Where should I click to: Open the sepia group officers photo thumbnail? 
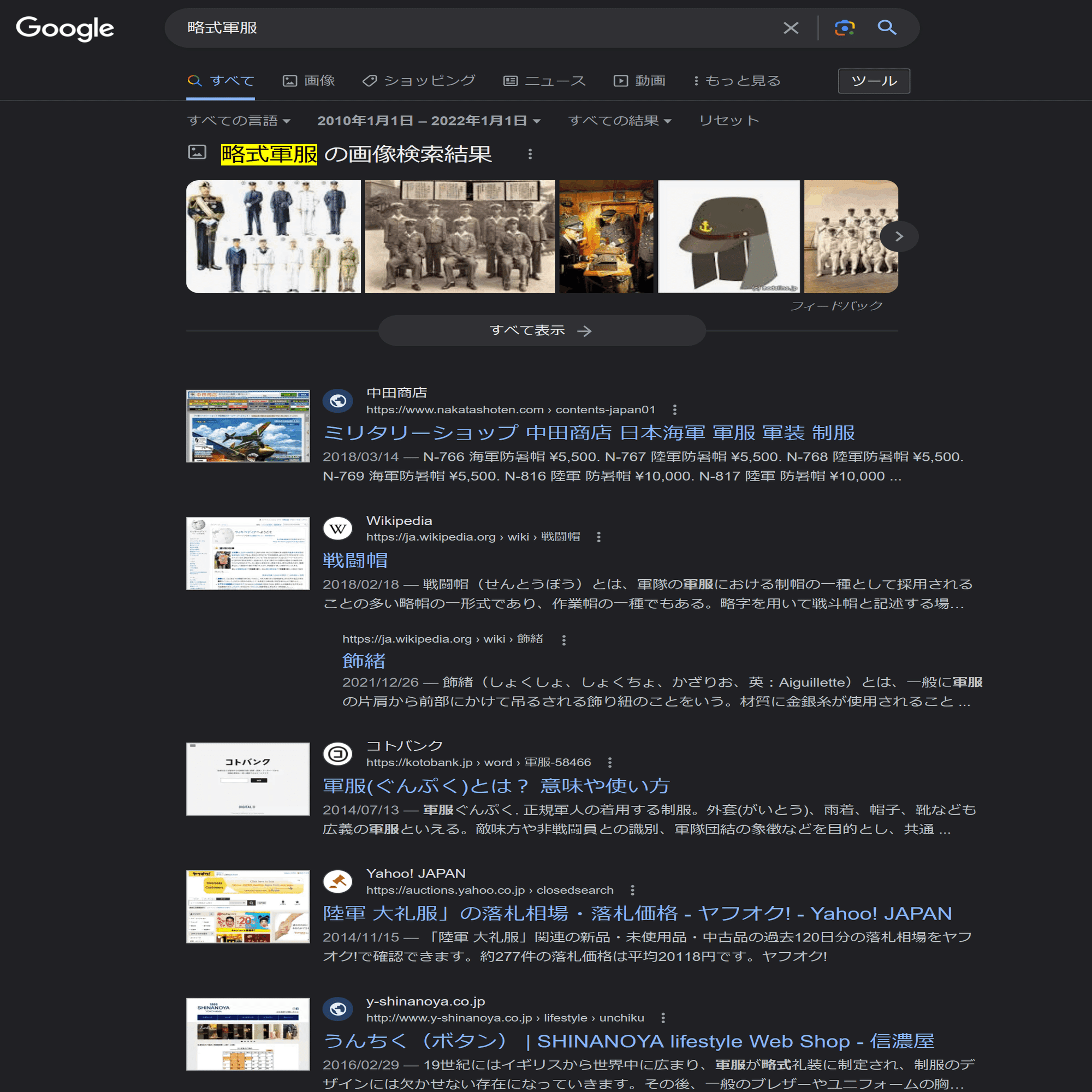point(460,237)
